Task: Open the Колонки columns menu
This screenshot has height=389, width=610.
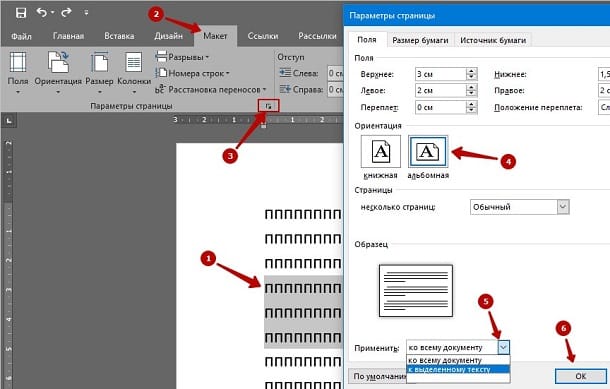Action: (x=134, y=73)
